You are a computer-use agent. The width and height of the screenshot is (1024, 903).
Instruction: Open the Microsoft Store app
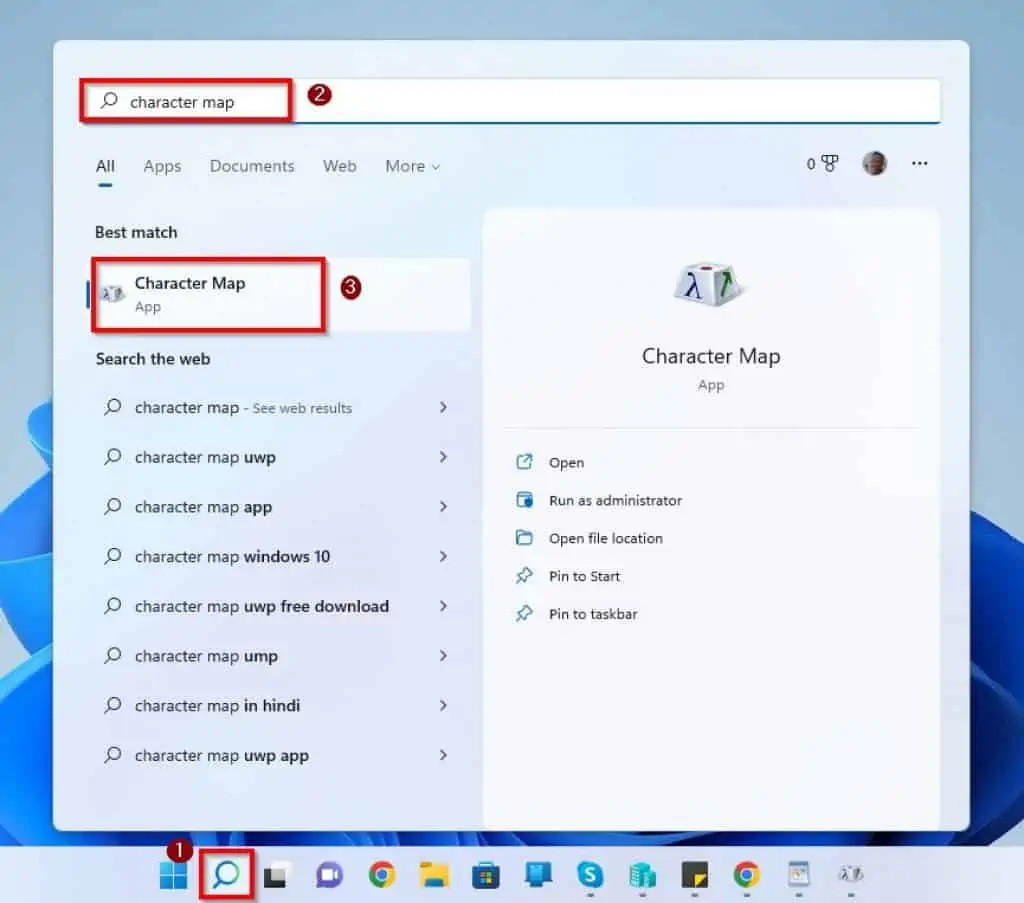tap(487, 874)
